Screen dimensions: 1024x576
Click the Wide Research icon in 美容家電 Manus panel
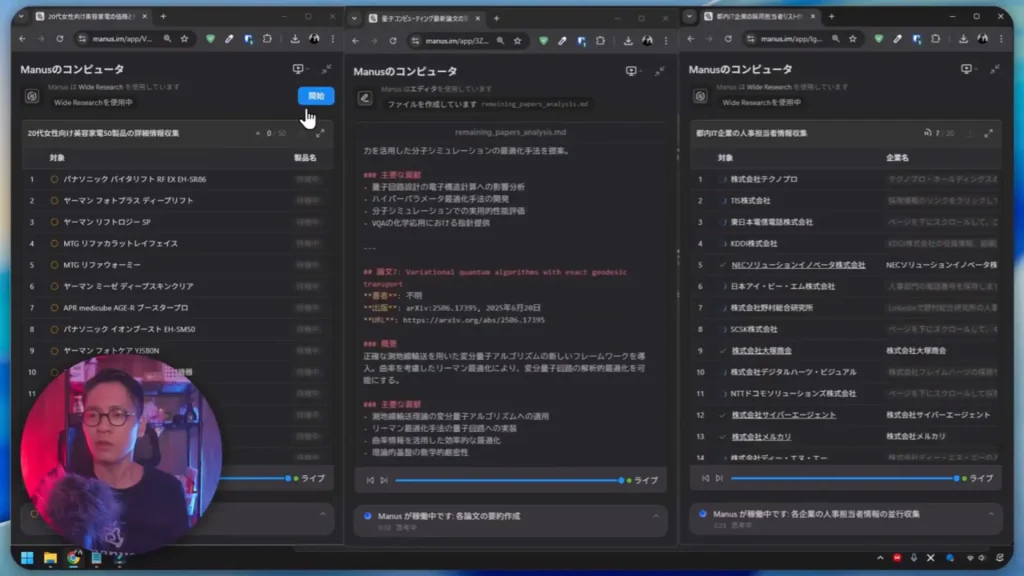coord(32,96)
